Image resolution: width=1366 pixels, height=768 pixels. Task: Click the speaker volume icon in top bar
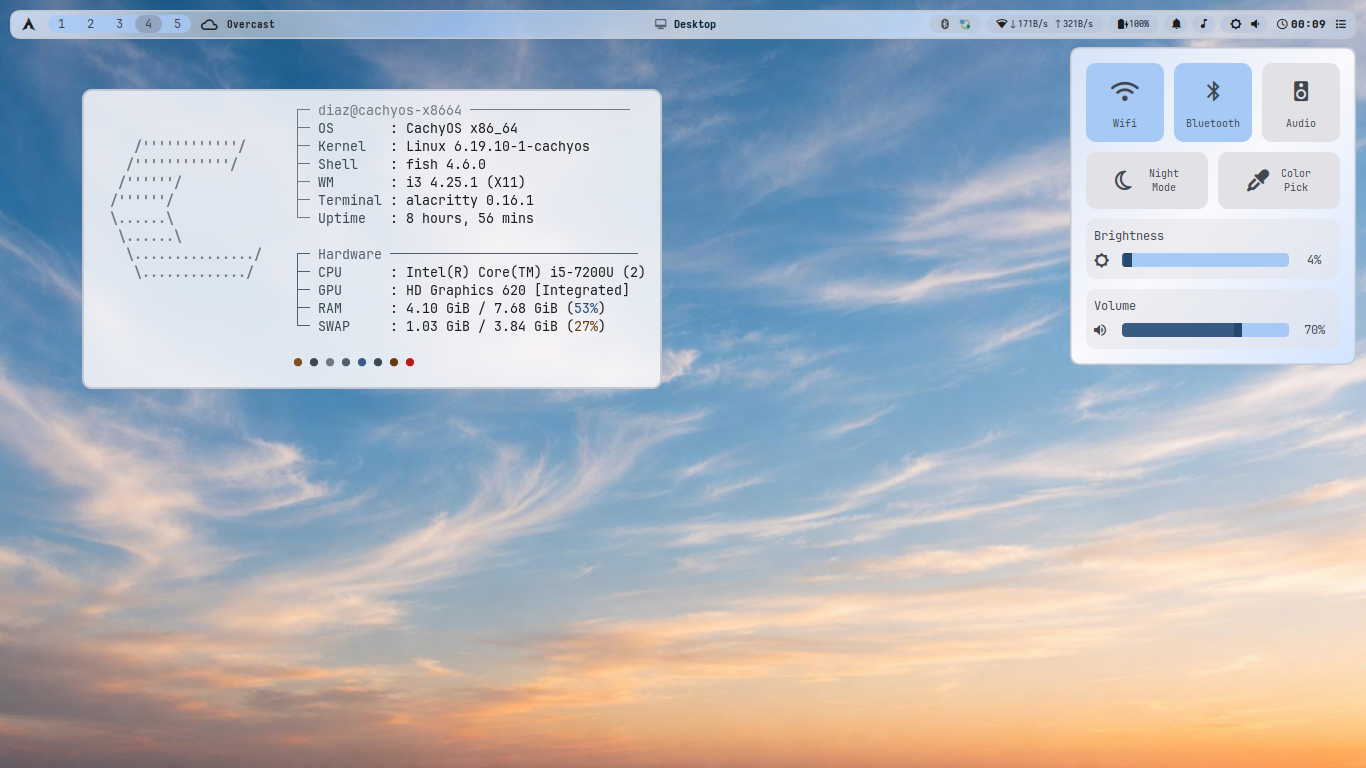tap(1256, 24)
